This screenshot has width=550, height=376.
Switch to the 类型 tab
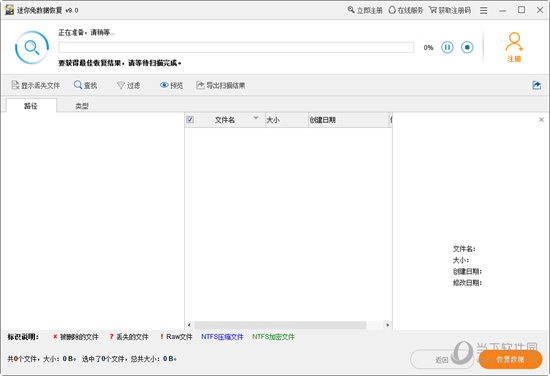[82, 106]
